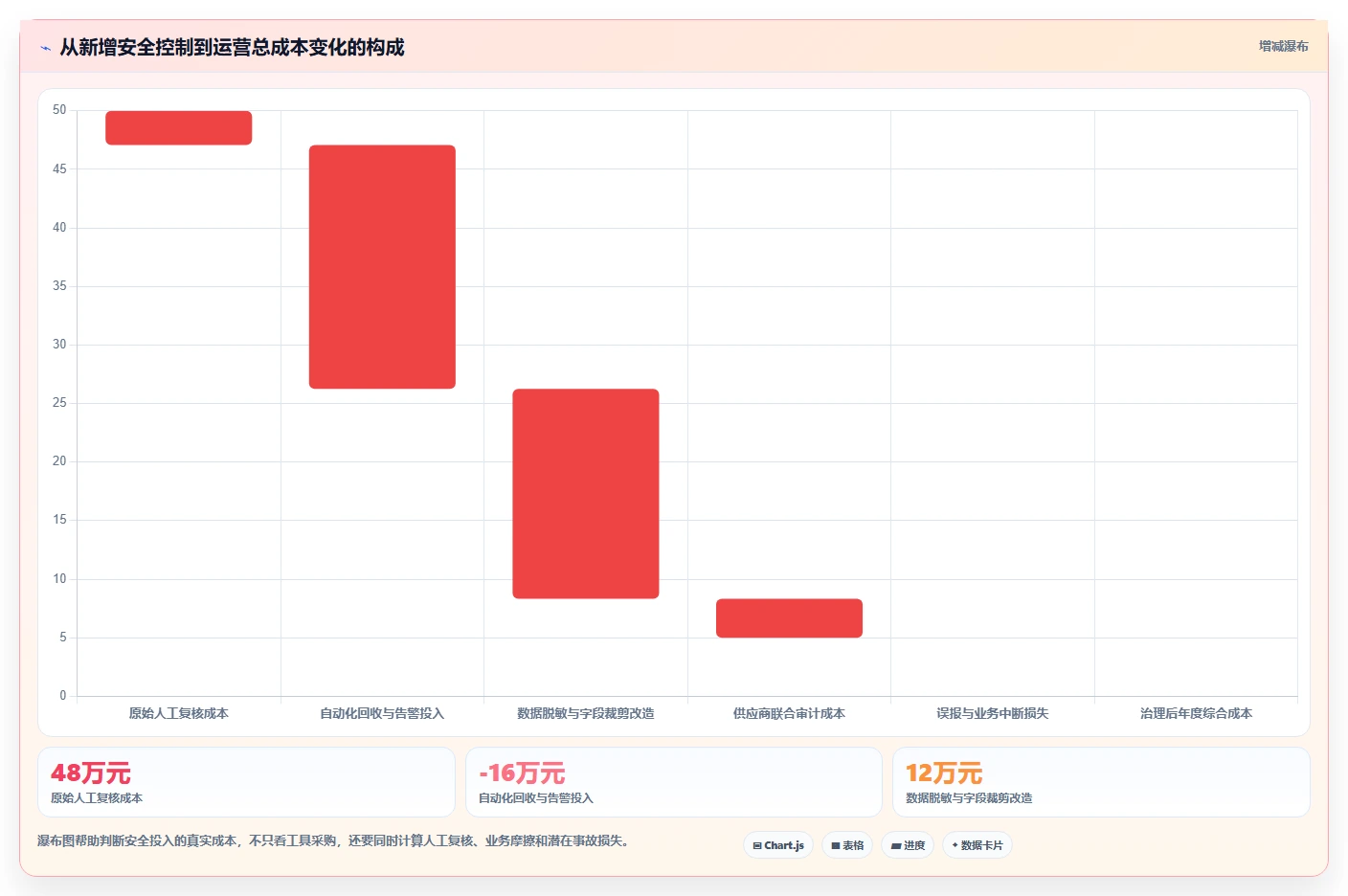1348x896 pixels.
Task: Click axis label 误报与业务中断损失
Action: [993, 713]
